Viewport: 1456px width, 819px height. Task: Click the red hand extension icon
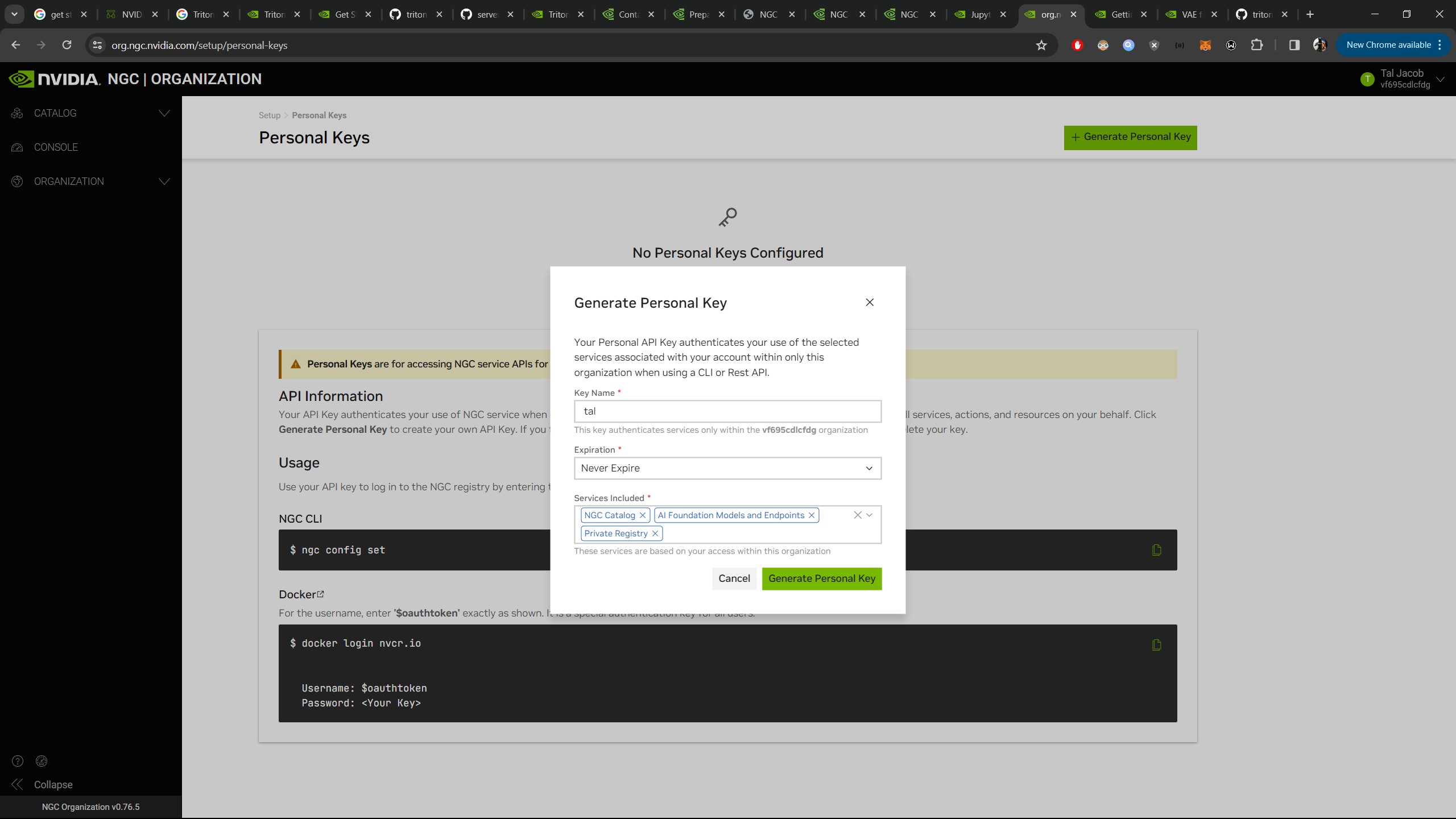coord(1077,45)
